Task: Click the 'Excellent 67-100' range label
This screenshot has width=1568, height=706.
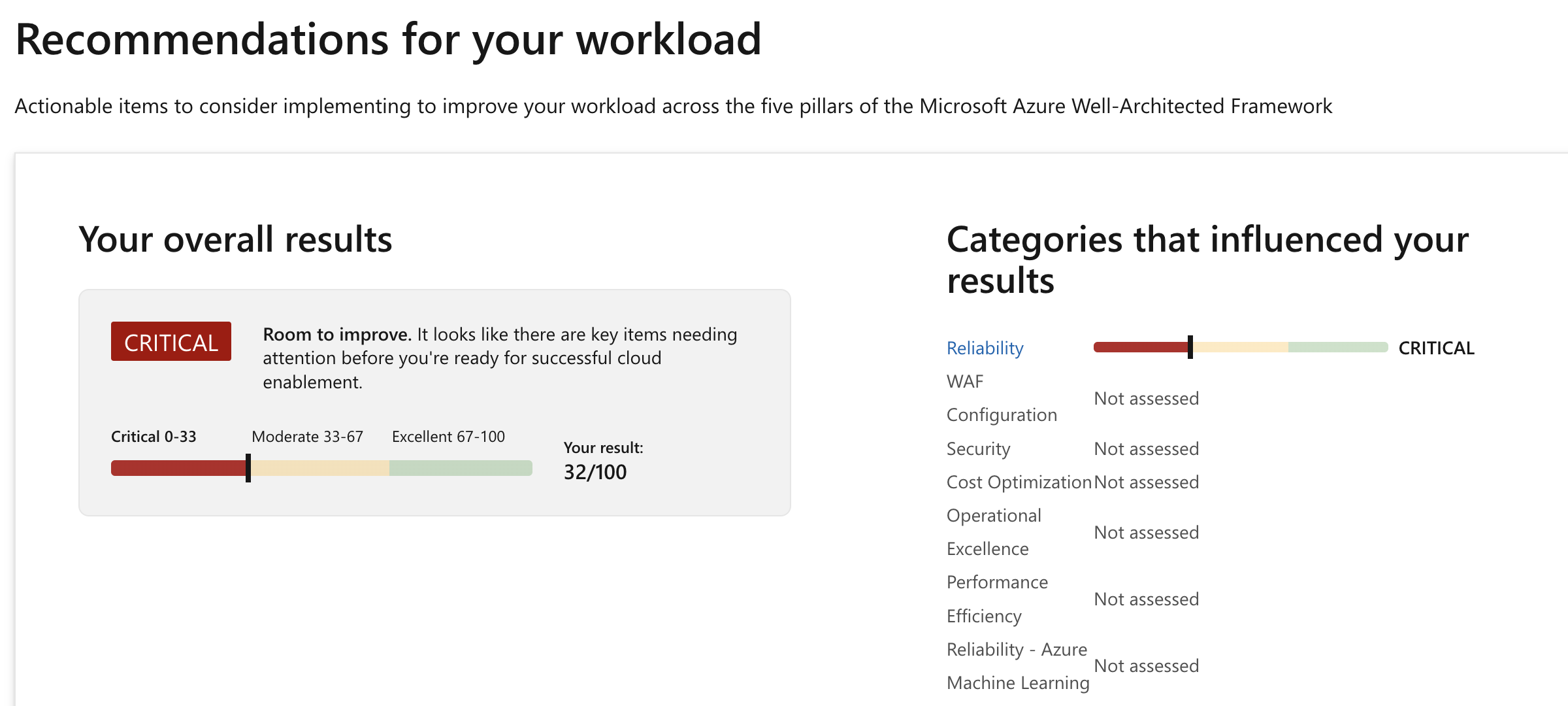Action: click(448, 437)
